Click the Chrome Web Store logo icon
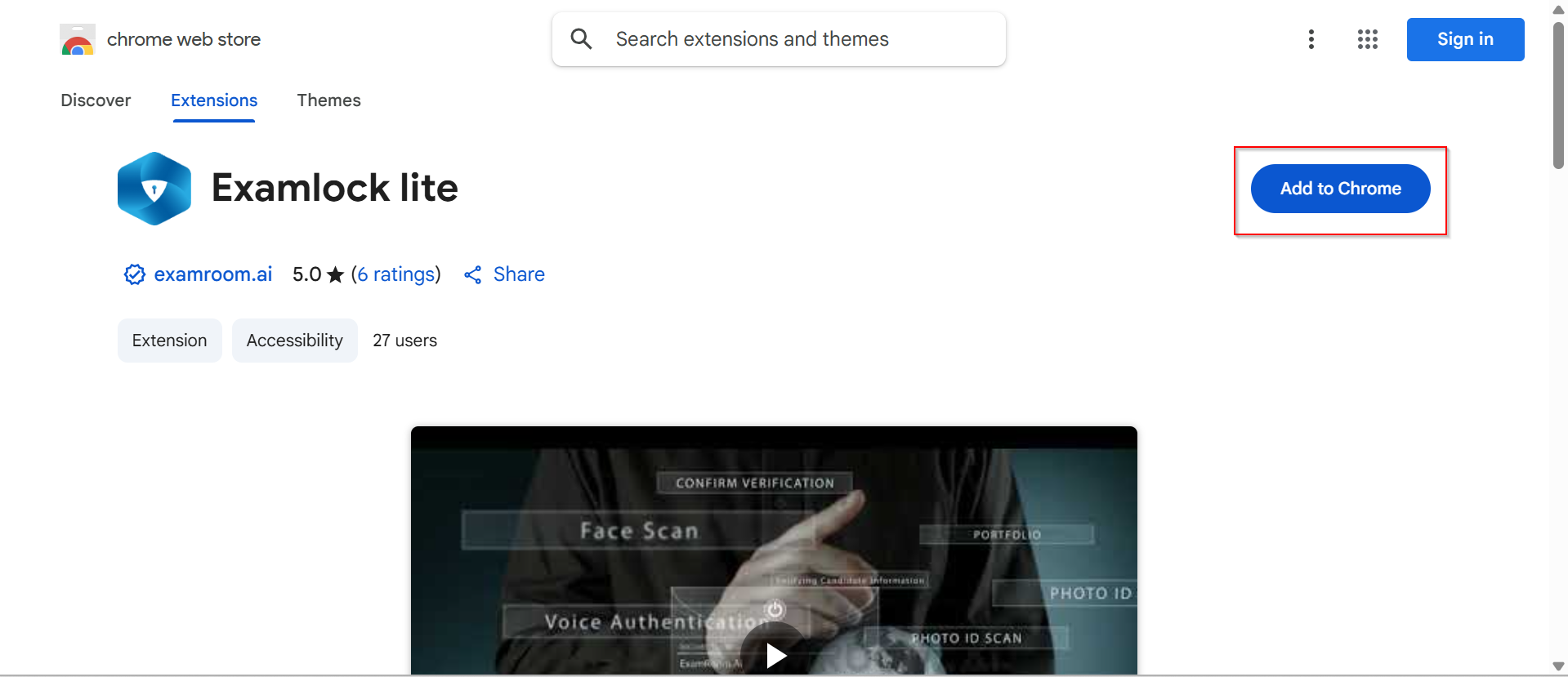 click(78, 39)
